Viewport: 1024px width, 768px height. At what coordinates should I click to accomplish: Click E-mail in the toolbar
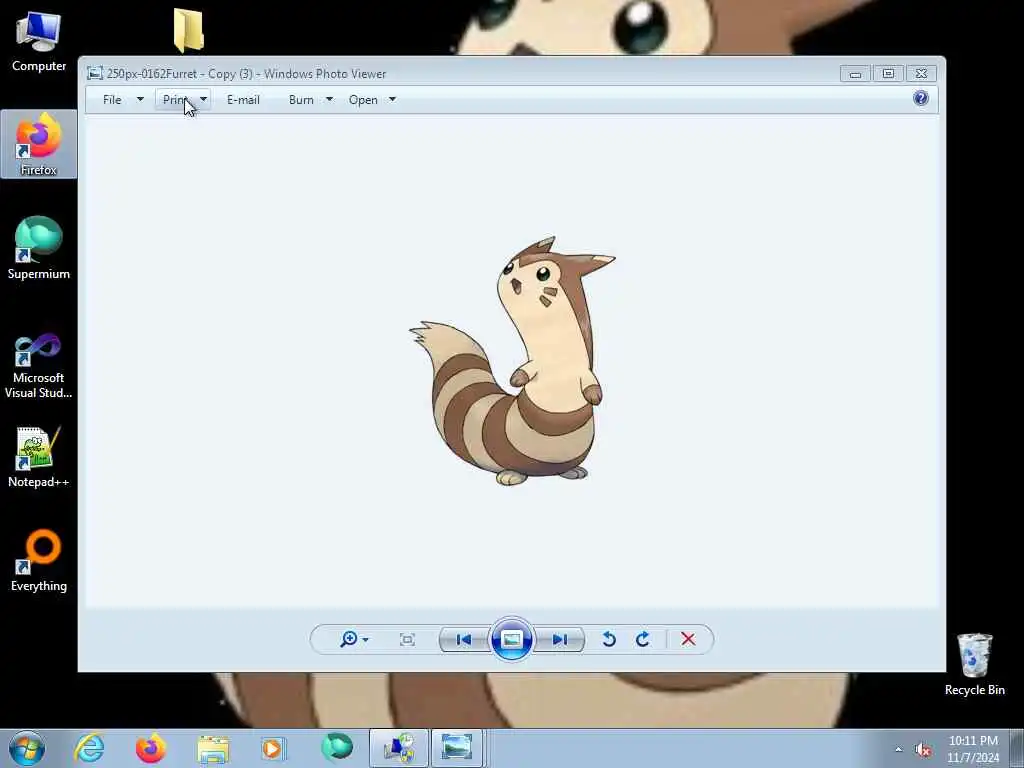tap(243, 100)
